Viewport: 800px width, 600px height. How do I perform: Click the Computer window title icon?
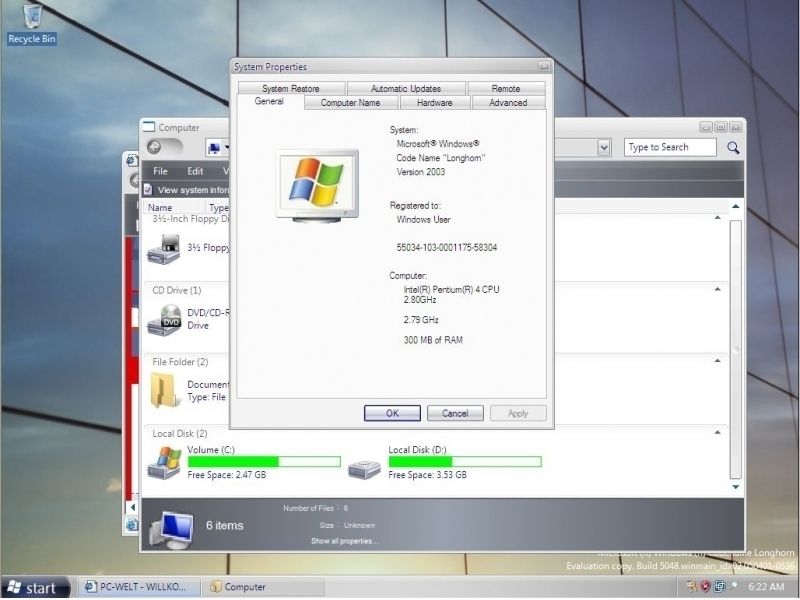[x=149, y=127]
